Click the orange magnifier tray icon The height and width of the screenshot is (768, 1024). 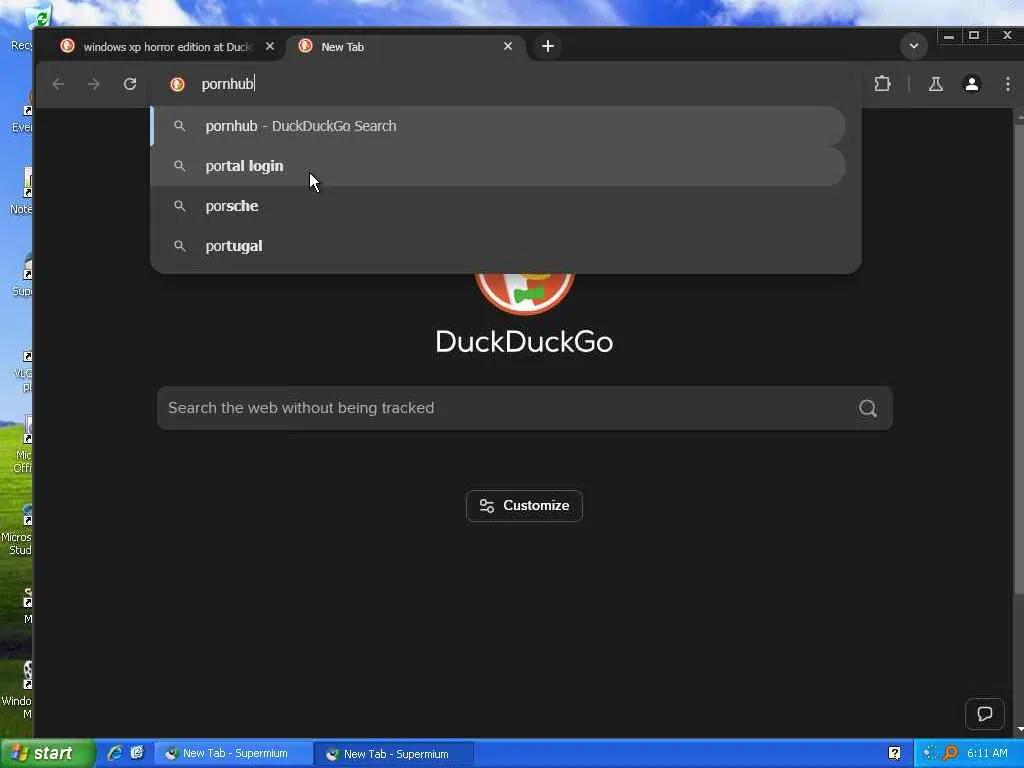950,754
